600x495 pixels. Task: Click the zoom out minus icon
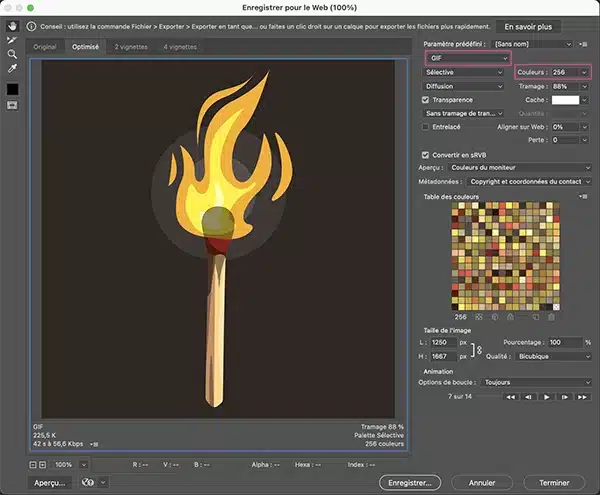(33, 465)
